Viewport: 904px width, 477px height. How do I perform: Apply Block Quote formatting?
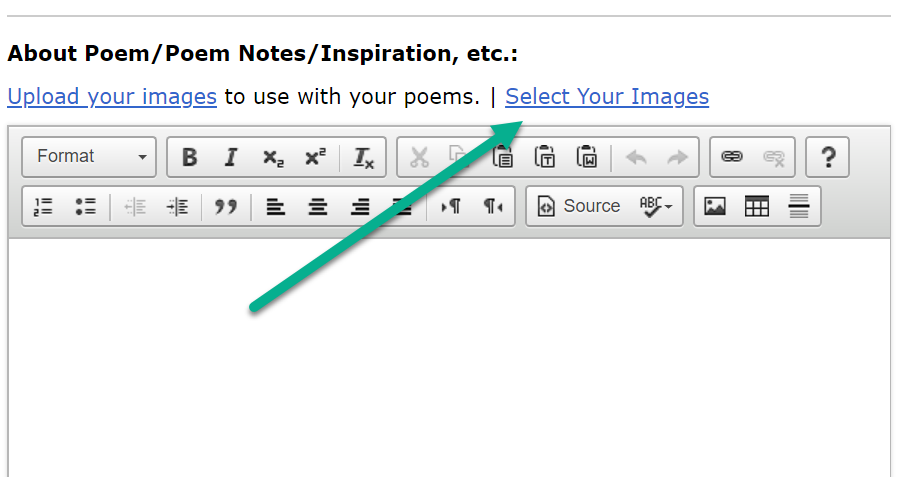click(x=225, y=206)
